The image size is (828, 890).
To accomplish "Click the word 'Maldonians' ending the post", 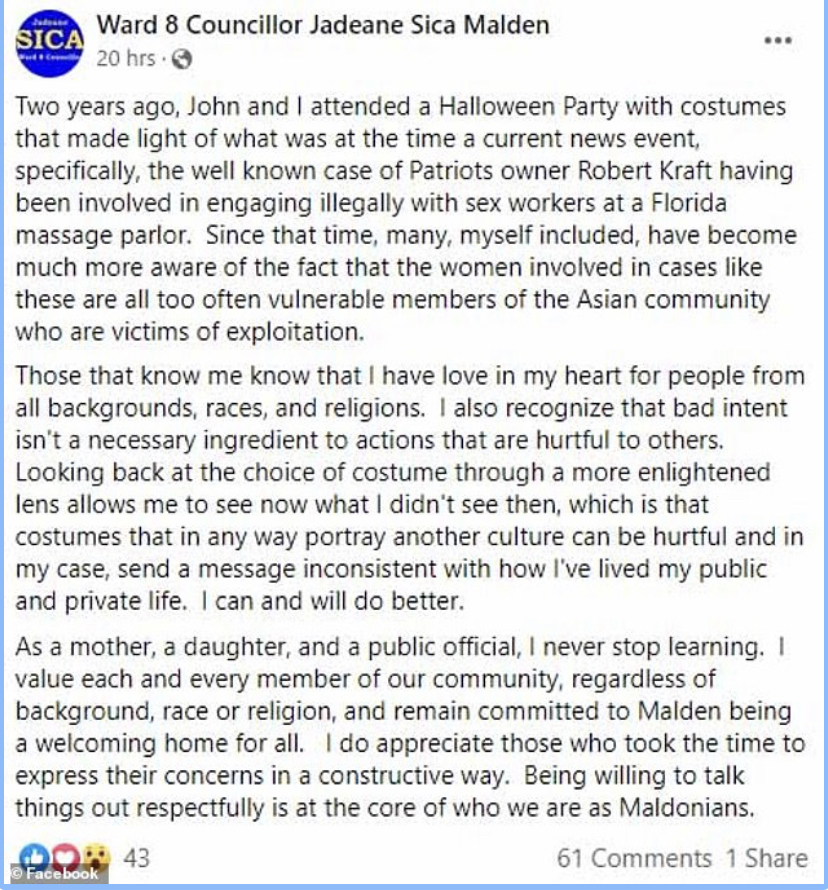I will 687,807.
